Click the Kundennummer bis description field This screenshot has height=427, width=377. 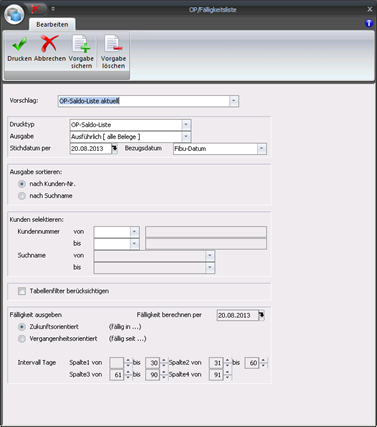tap(206, 244)
